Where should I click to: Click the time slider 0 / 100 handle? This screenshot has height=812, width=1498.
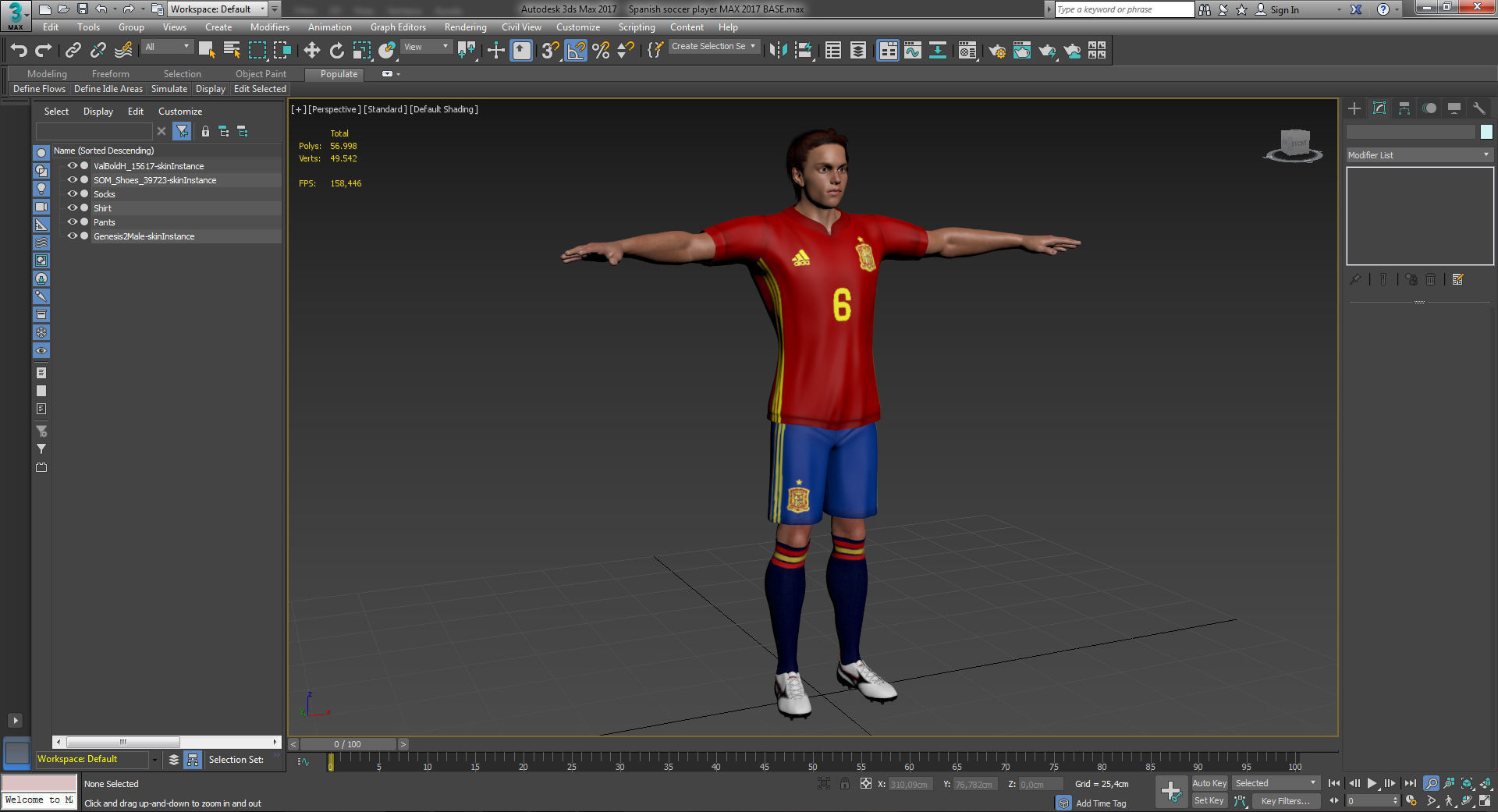347,744
